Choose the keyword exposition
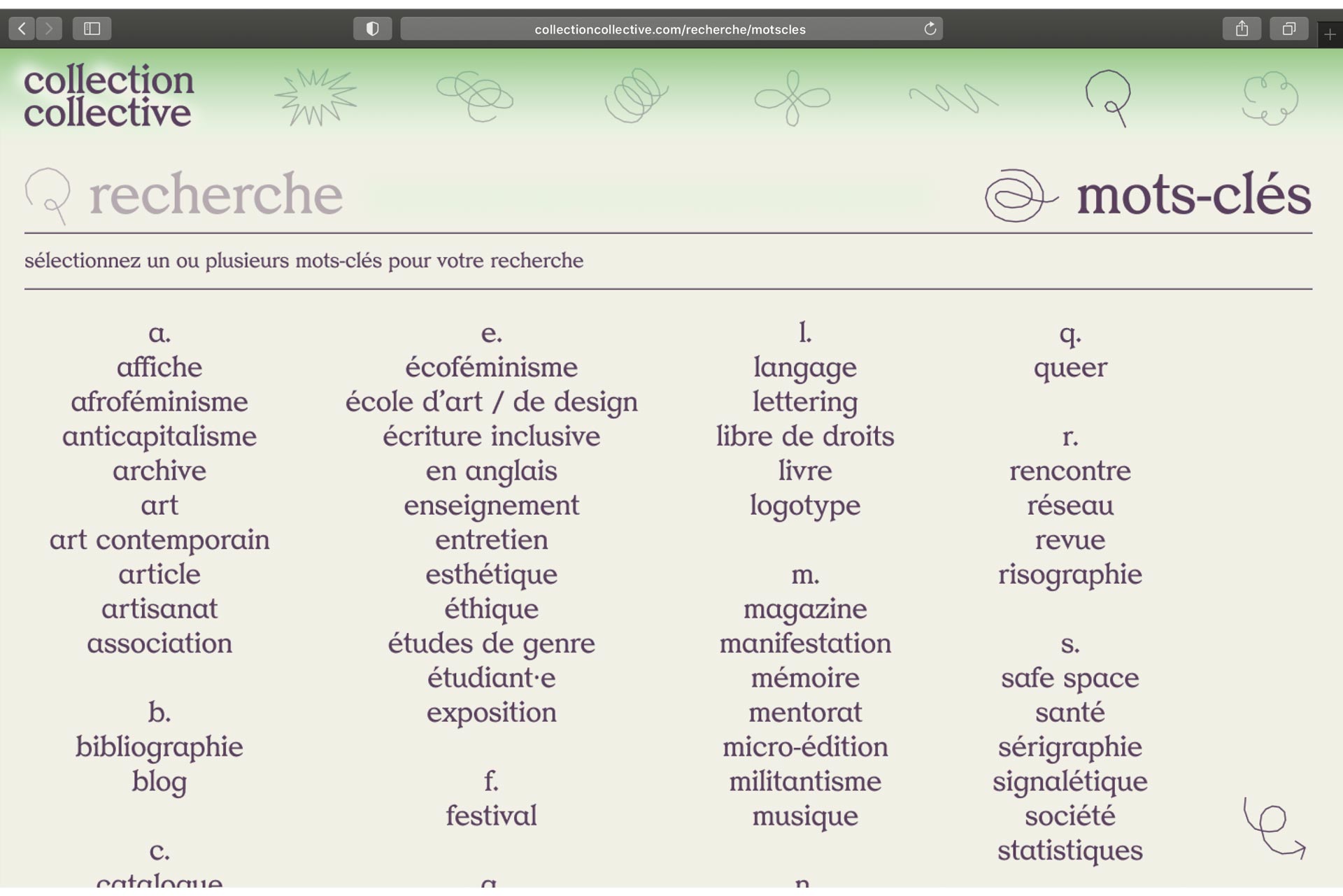 click(492, 713)
